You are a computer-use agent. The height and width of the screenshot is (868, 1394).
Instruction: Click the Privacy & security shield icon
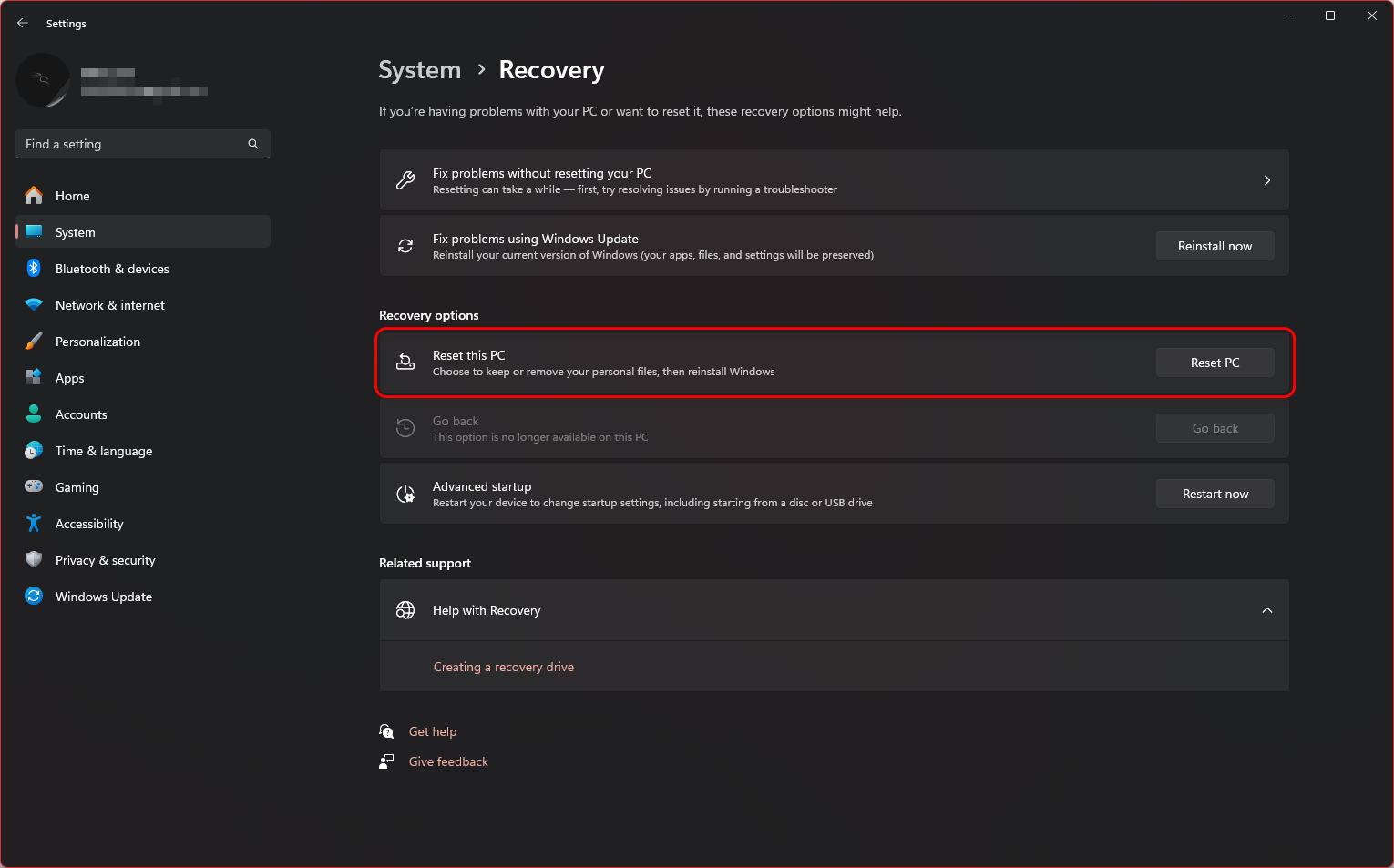[x=34, y=560]
